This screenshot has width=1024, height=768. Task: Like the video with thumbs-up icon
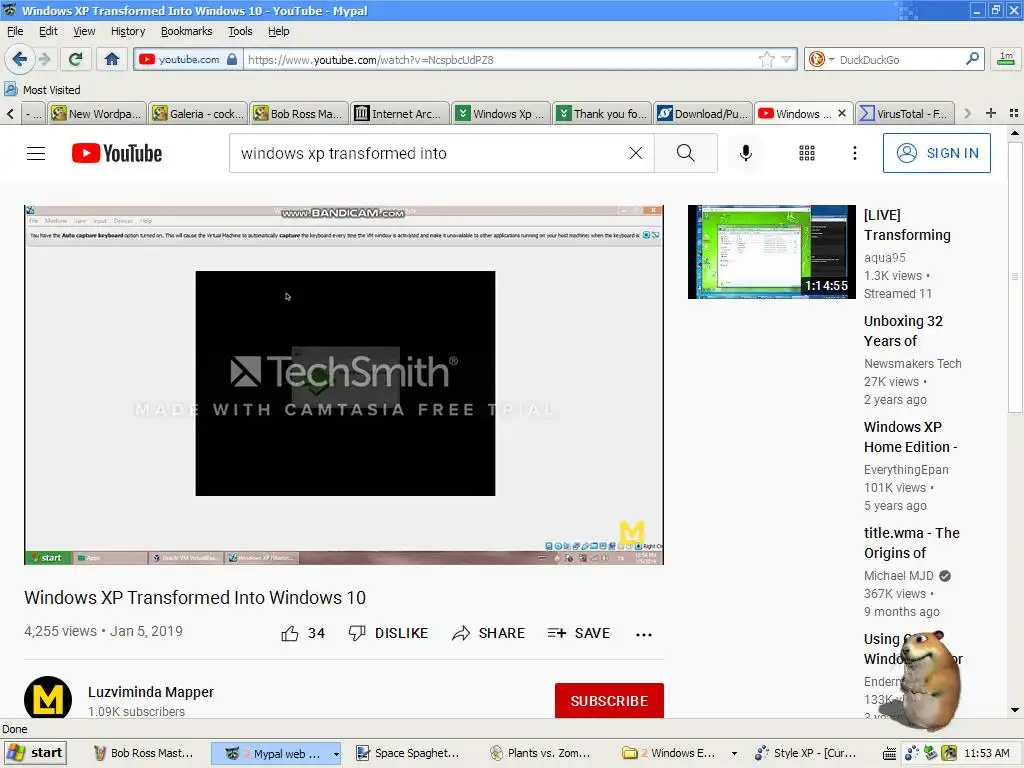click(x=290, y=633)
